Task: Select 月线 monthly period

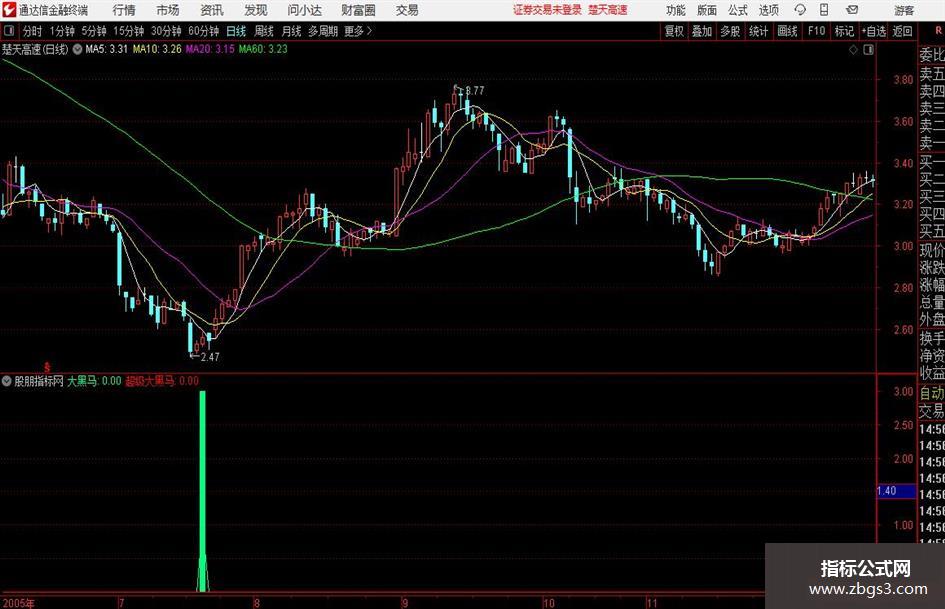Action: [x=291, y=31]
